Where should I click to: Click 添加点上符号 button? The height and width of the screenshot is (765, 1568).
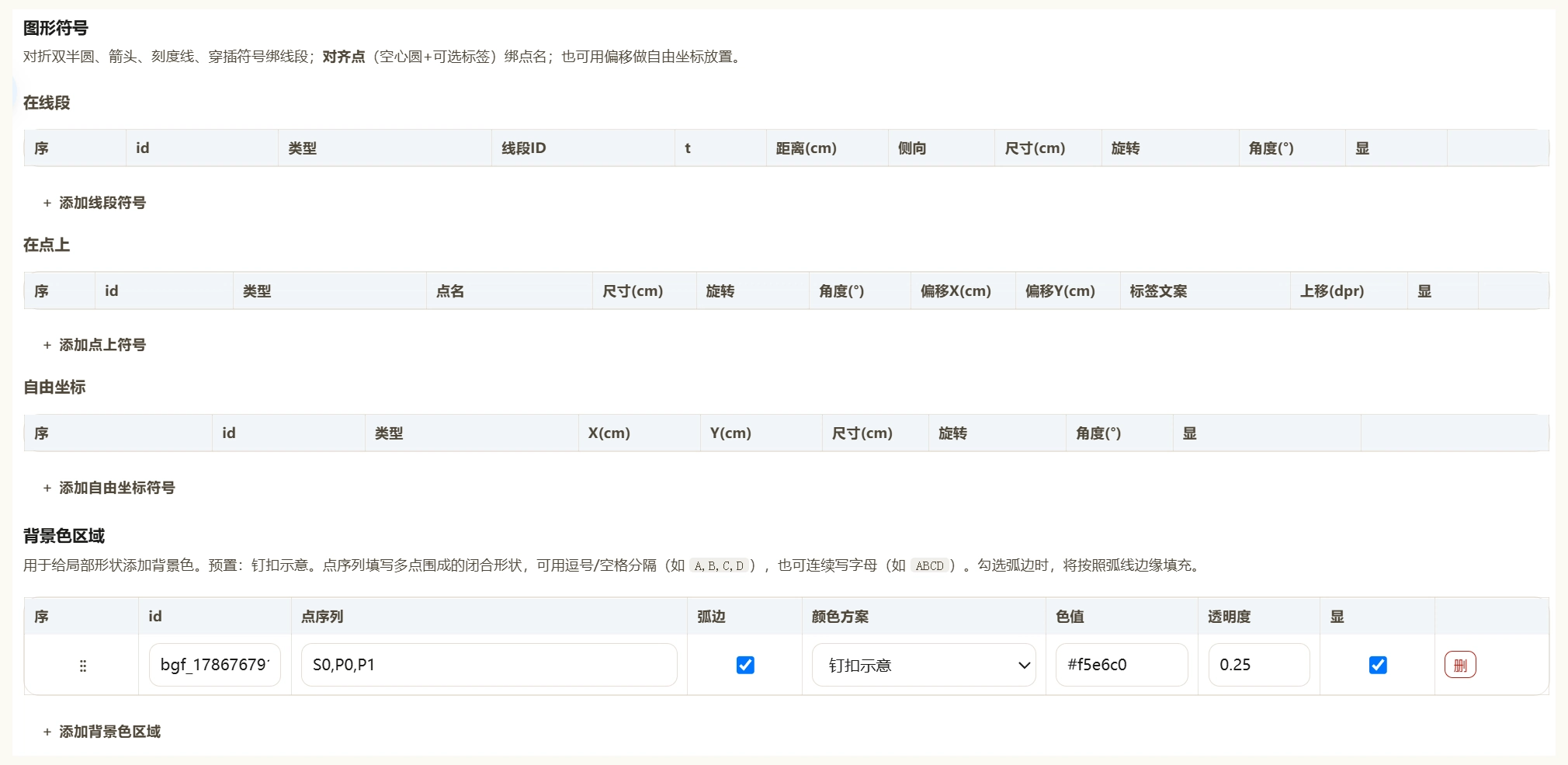coord(95,345)
